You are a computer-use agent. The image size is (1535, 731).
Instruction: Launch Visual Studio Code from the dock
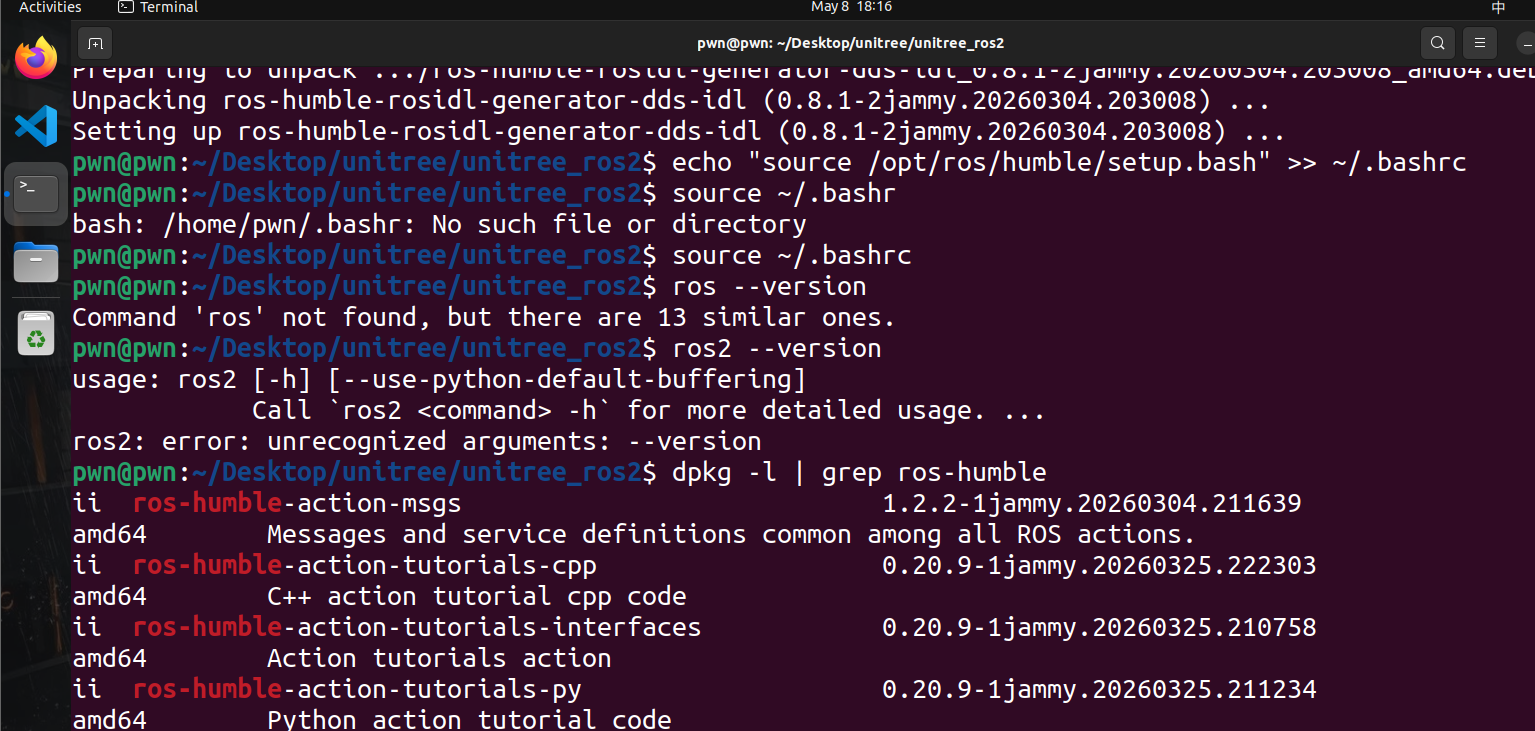point(36,125)
